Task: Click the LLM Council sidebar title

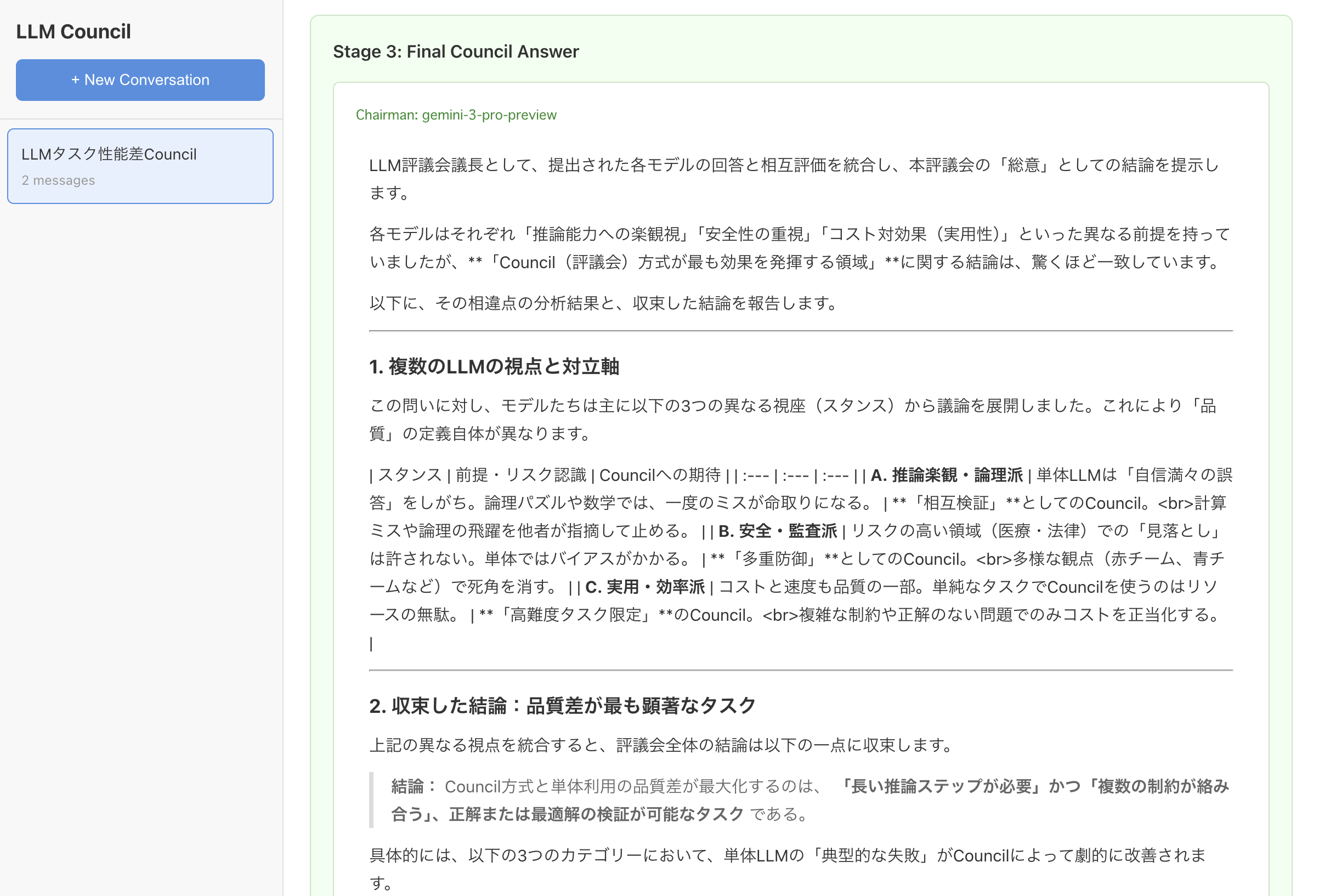Action: point(73,32)
